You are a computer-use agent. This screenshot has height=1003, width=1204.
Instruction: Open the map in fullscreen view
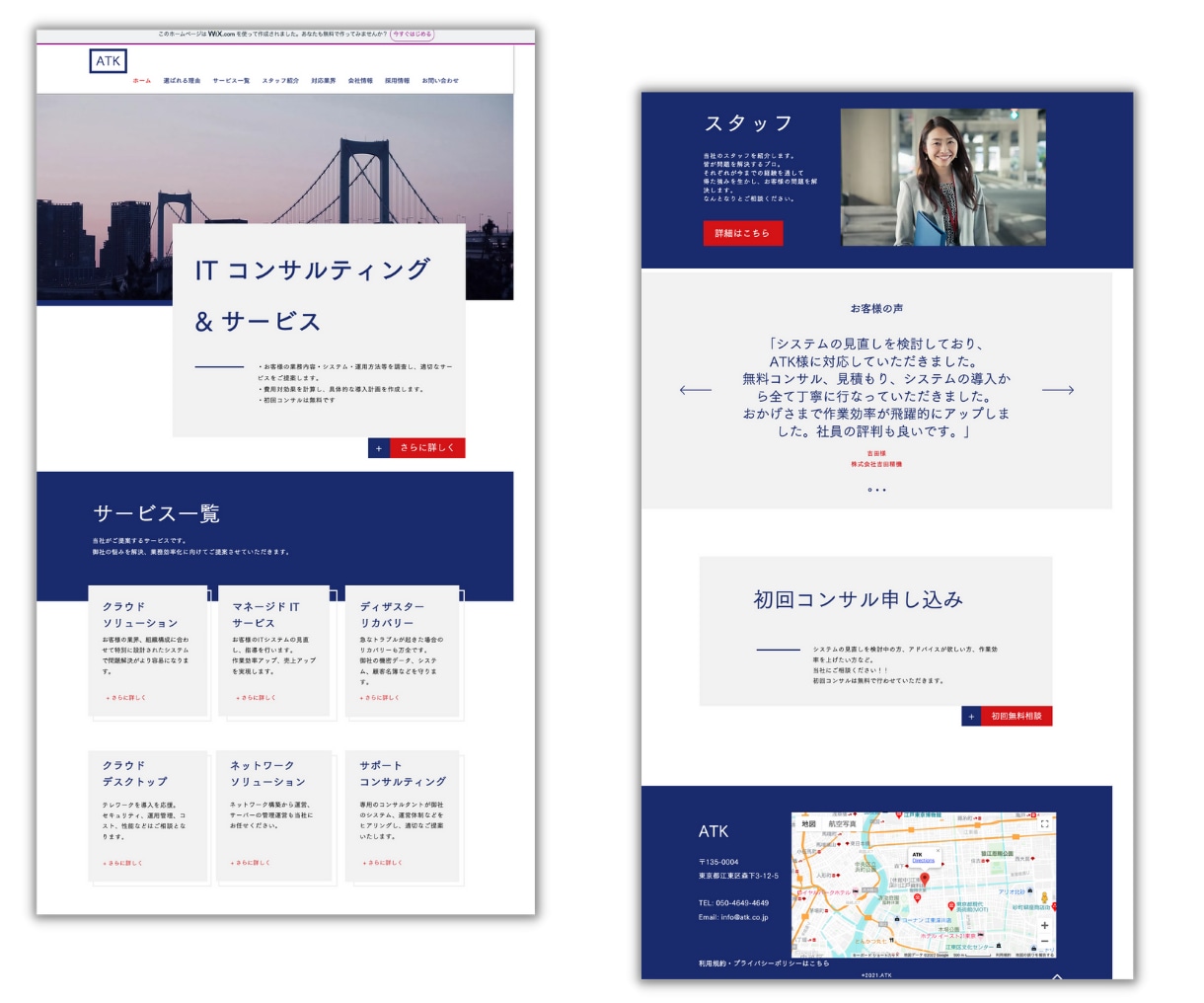pos(1044,823)
